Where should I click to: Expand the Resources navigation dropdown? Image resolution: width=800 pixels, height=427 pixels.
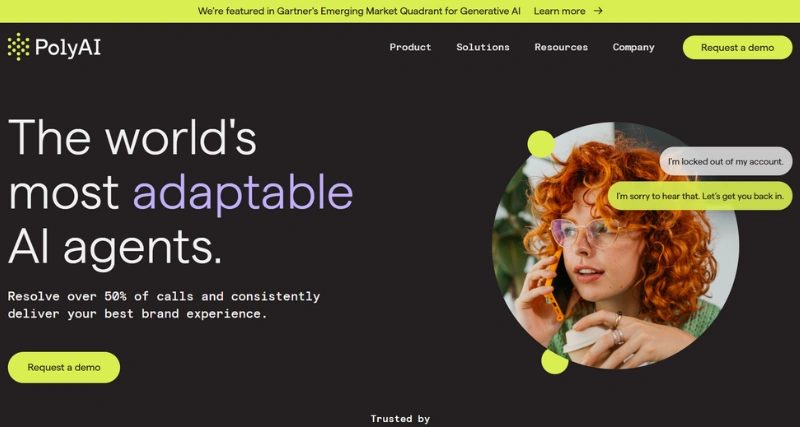[561, 47]
